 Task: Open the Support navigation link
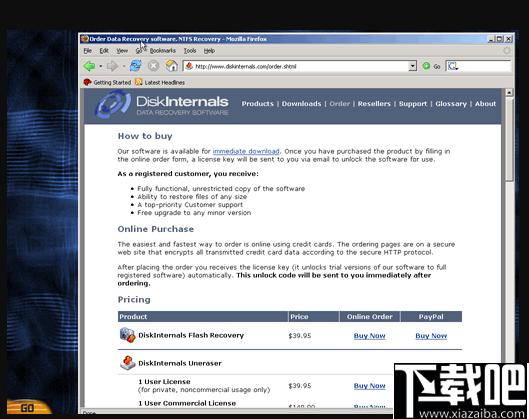413,104
